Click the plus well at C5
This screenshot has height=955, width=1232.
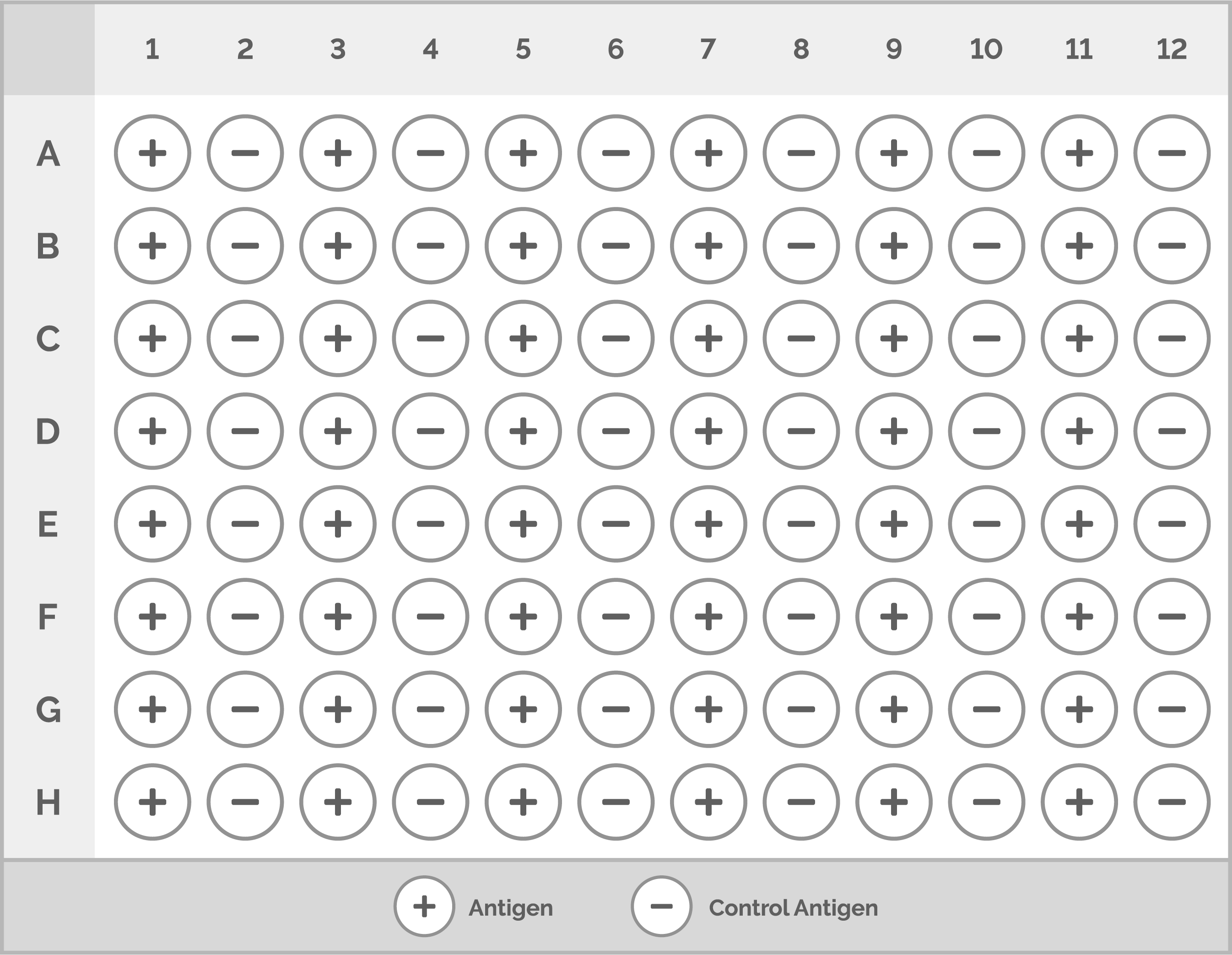523,339
